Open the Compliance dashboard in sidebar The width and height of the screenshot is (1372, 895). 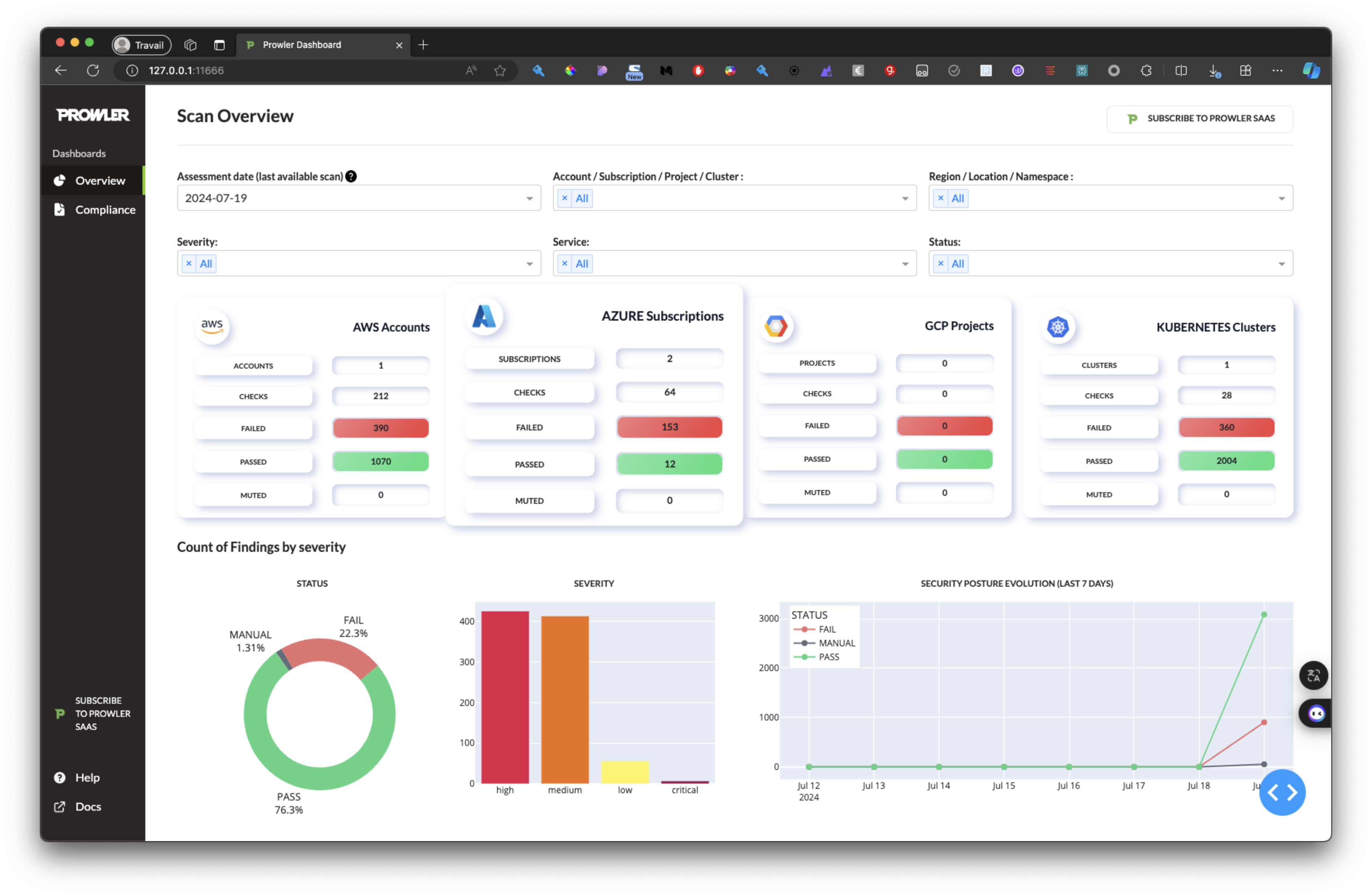[x=105, y=210]
